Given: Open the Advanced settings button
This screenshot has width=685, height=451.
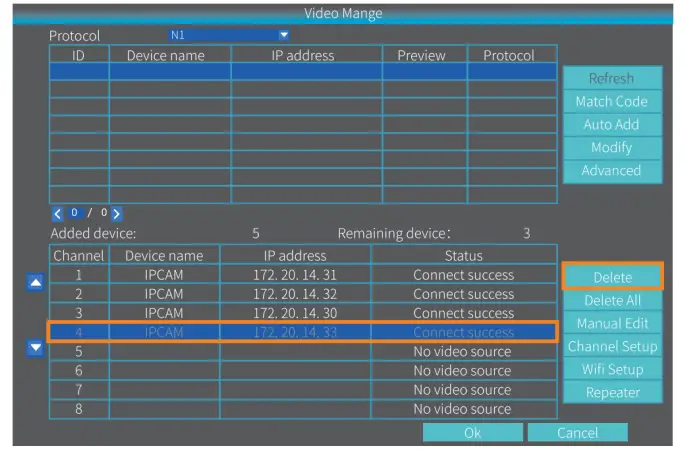Looking at the screenshot, I should [612, 170].
